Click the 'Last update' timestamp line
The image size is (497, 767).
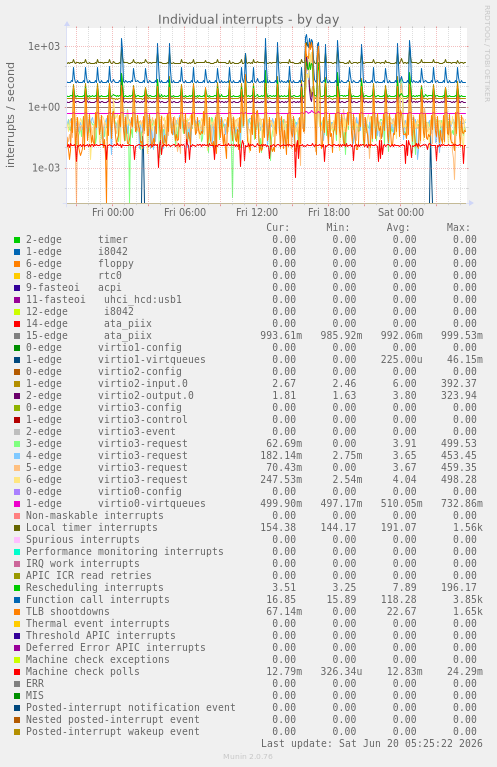click(372, 744)
